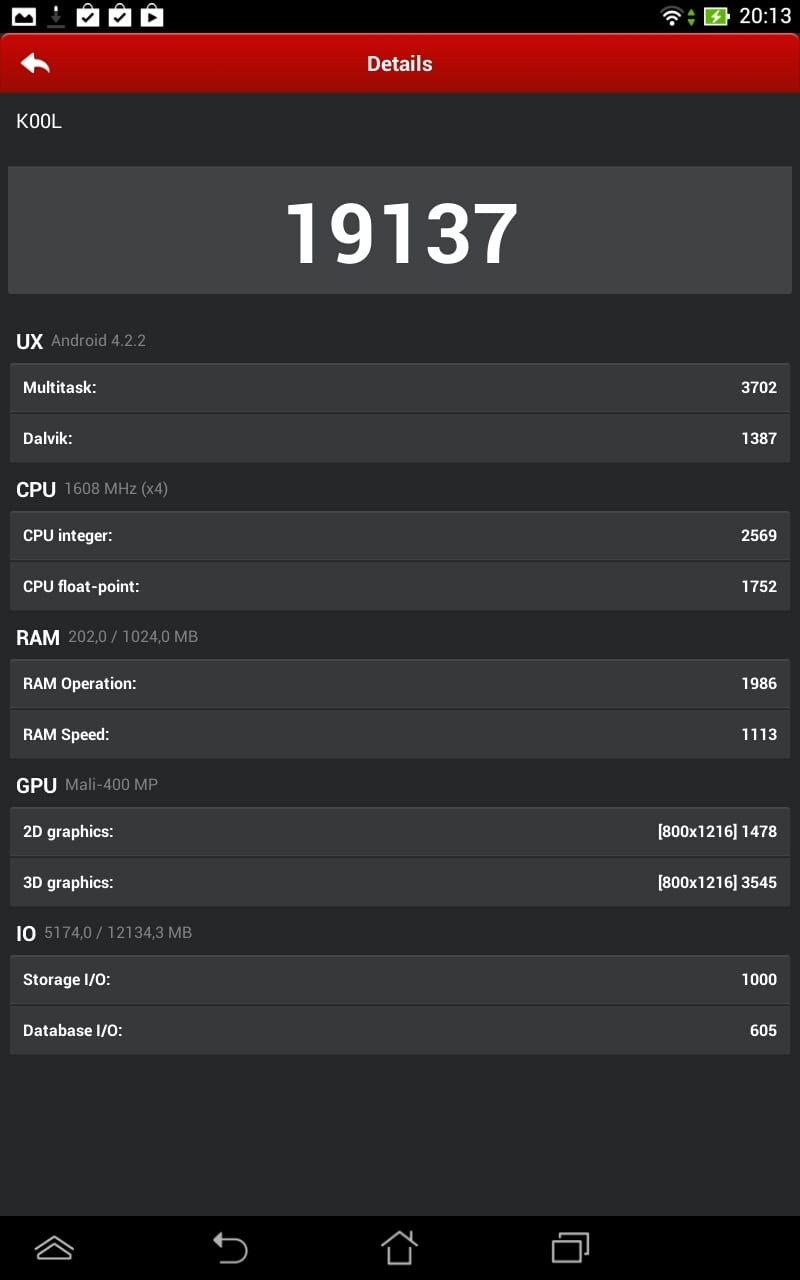Select the Storage I/O row

pyautogui.click(x=400, y=979)
